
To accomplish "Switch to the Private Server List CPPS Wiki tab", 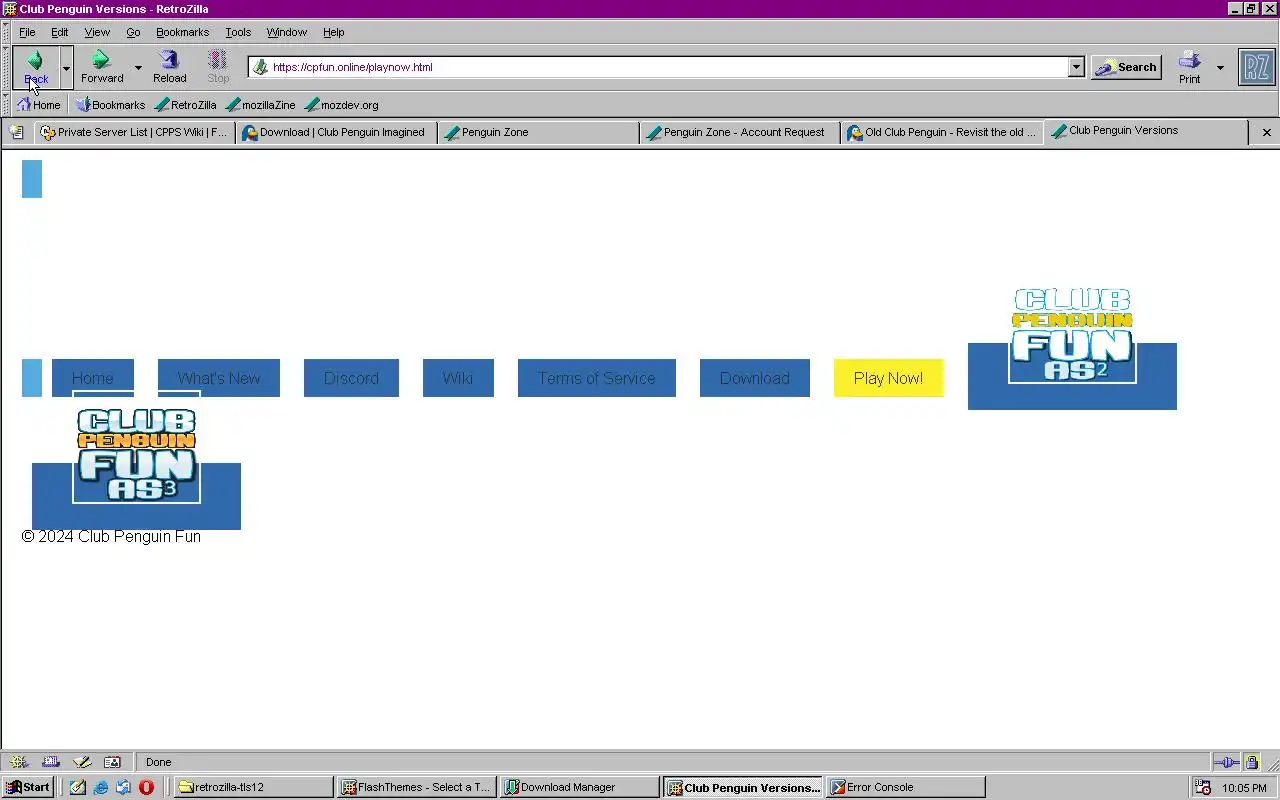I will pyautogui.click(x=134, y=132).
